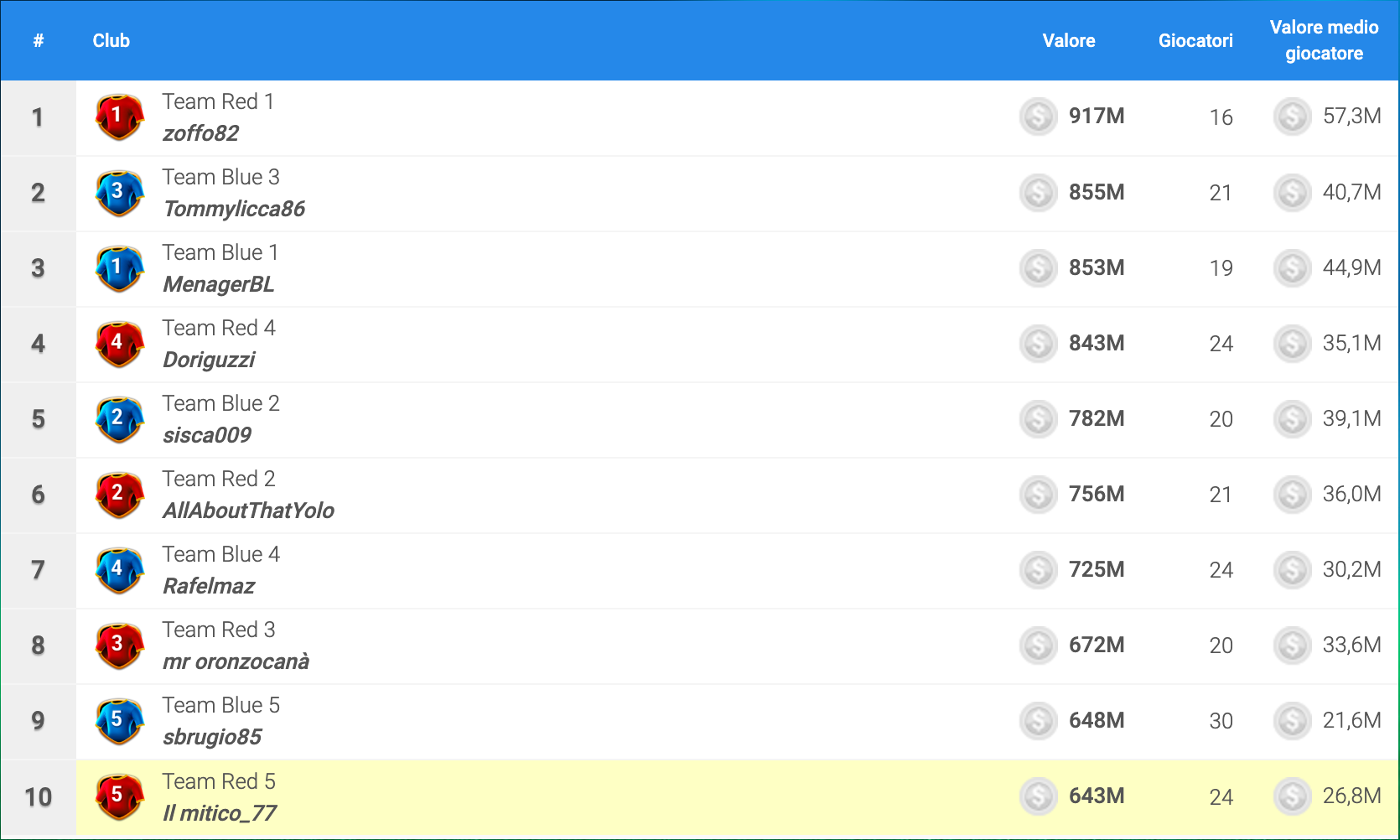Click the coin icon beside 648M

(1038, 720)
